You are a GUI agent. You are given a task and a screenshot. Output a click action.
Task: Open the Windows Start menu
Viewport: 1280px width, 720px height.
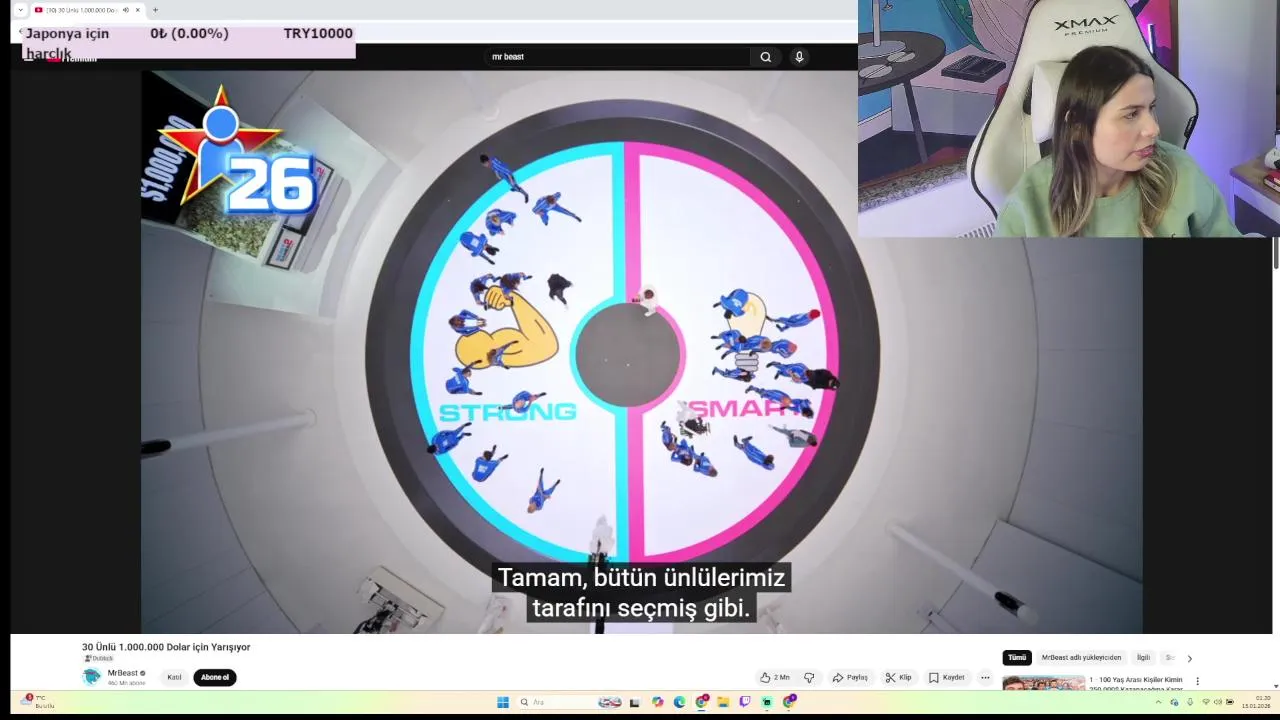(503, 702)
